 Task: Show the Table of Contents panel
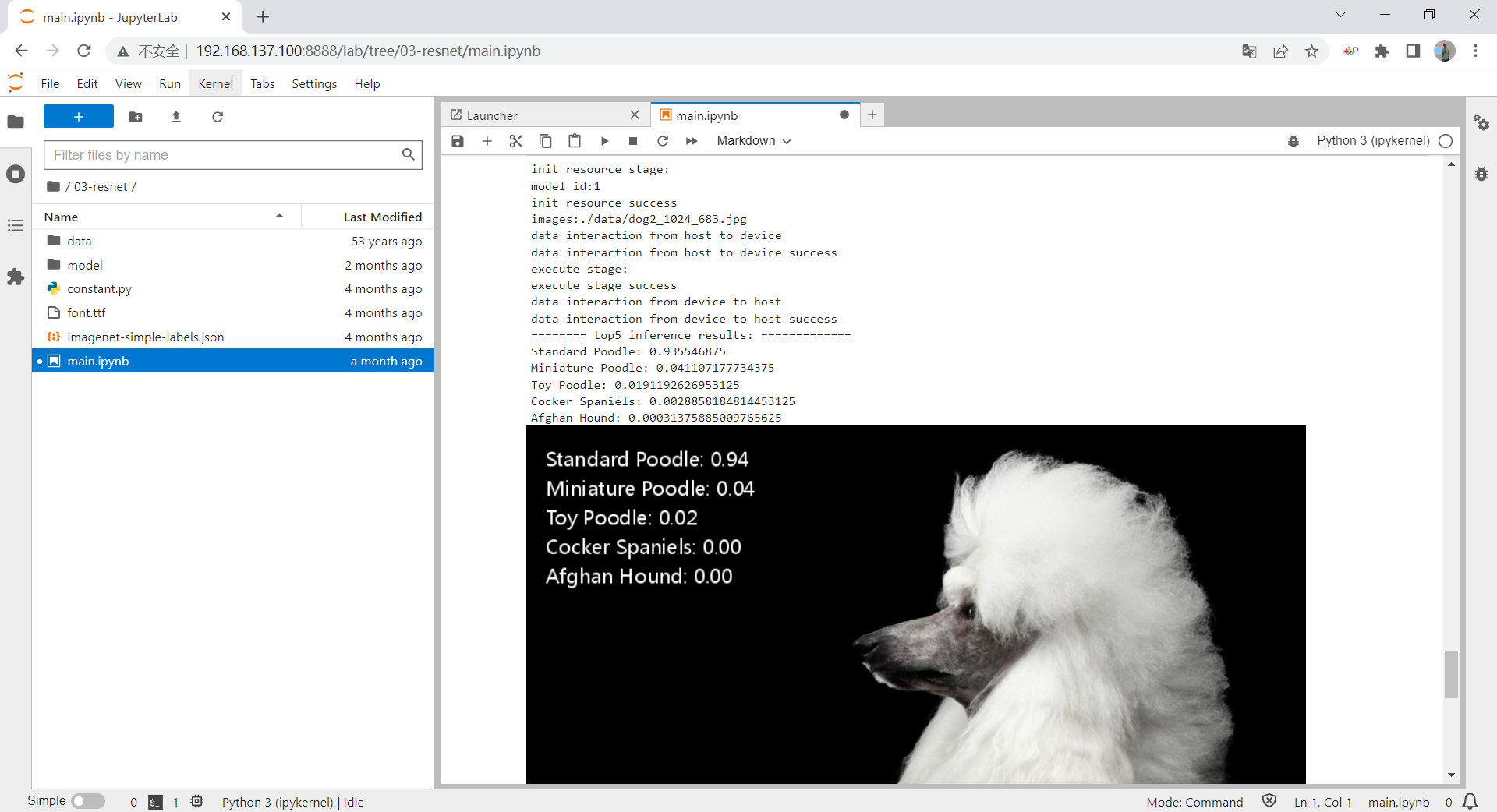coord(16,225)
